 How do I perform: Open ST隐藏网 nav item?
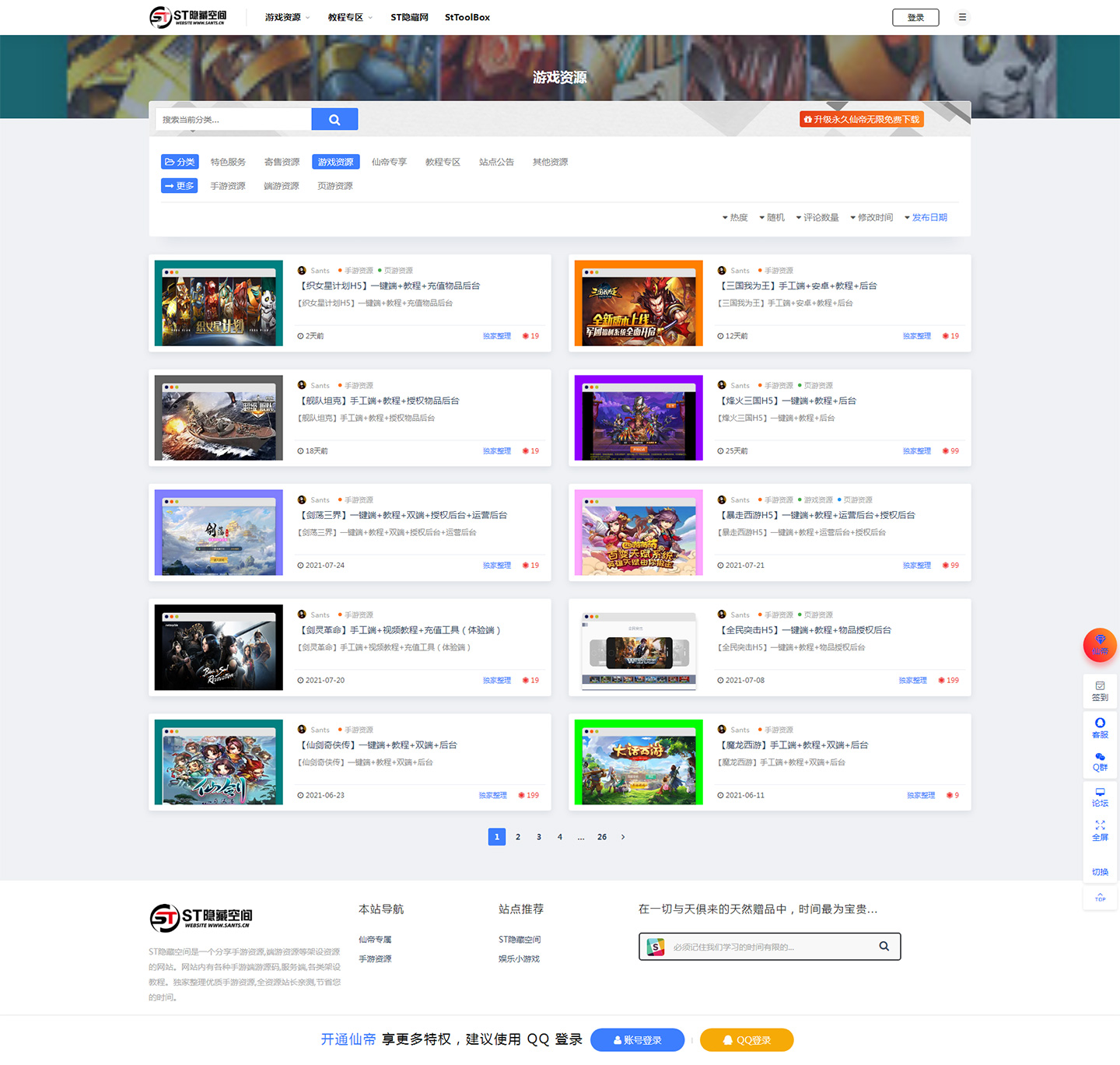(x=409, y=17)
